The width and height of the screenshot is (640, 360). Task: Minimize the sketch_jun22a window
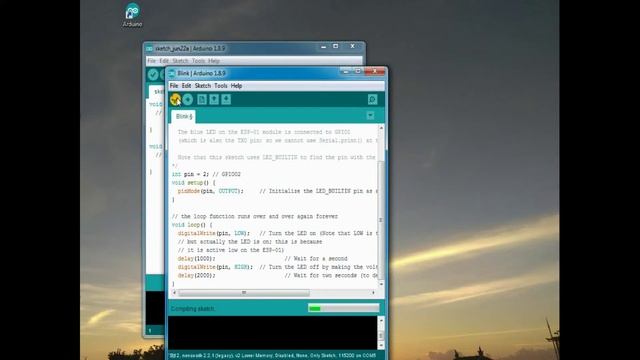tap(323, 47)
